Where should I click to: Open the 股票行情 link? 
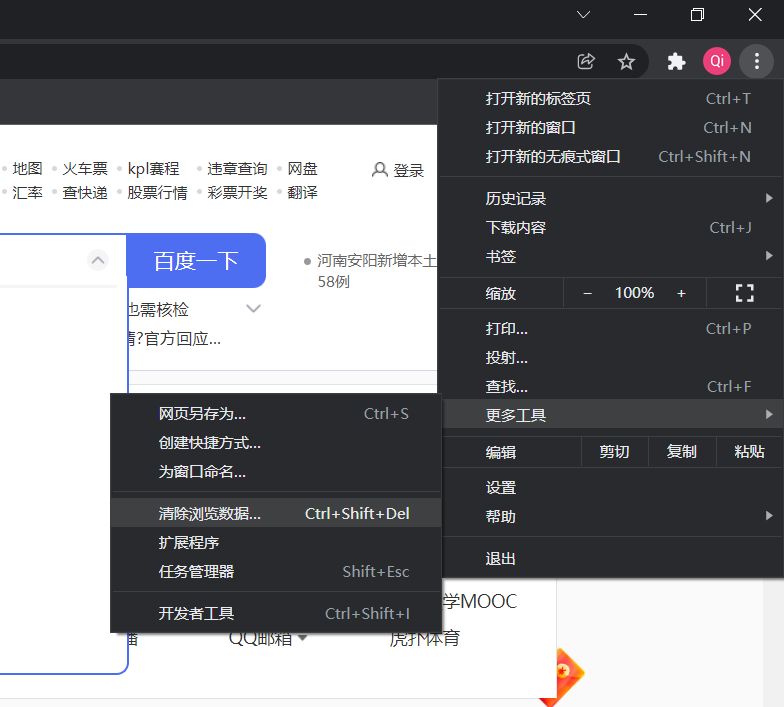pos(158,192)
